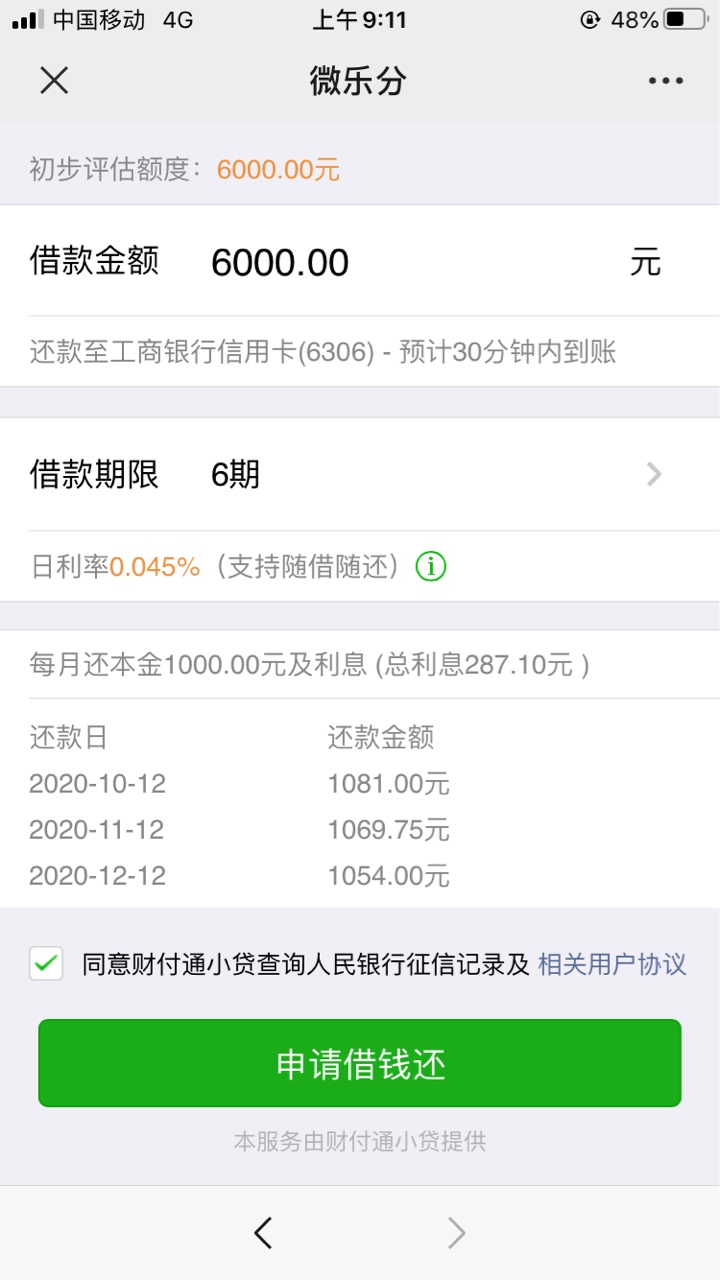The image size is (720, 1280).
Task: Select the 6期 loan term option
Action: pyautogui.click(x=236, y=474)
